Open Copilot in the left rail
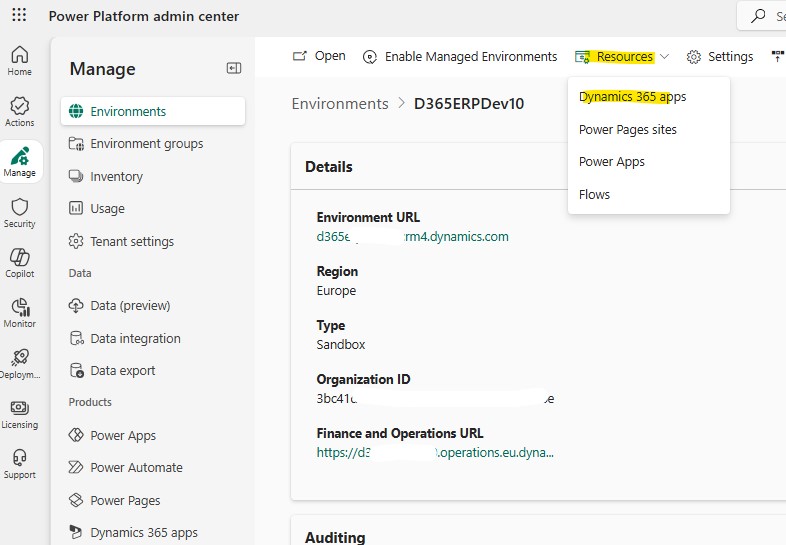Viewport: 786px width, 545px height. pos(20,263)
